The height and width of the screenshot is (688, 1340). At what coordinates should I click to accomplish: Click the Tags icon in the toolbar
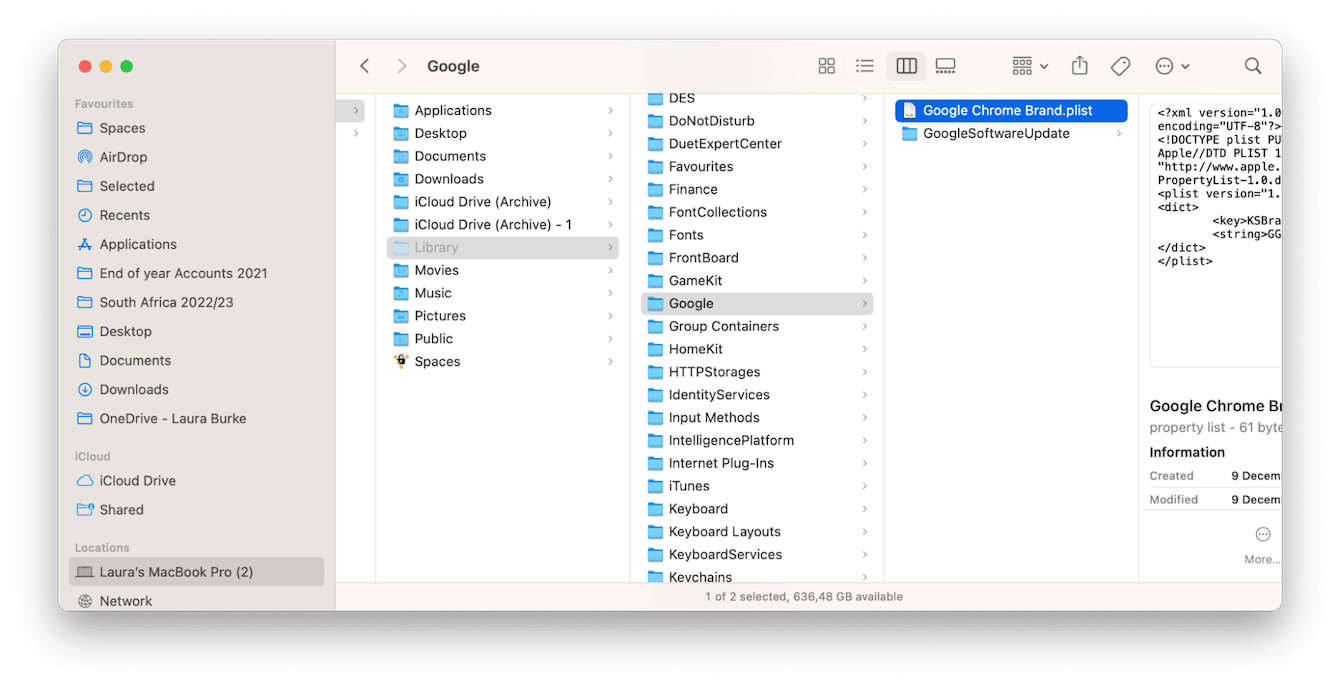point(1120,65)
